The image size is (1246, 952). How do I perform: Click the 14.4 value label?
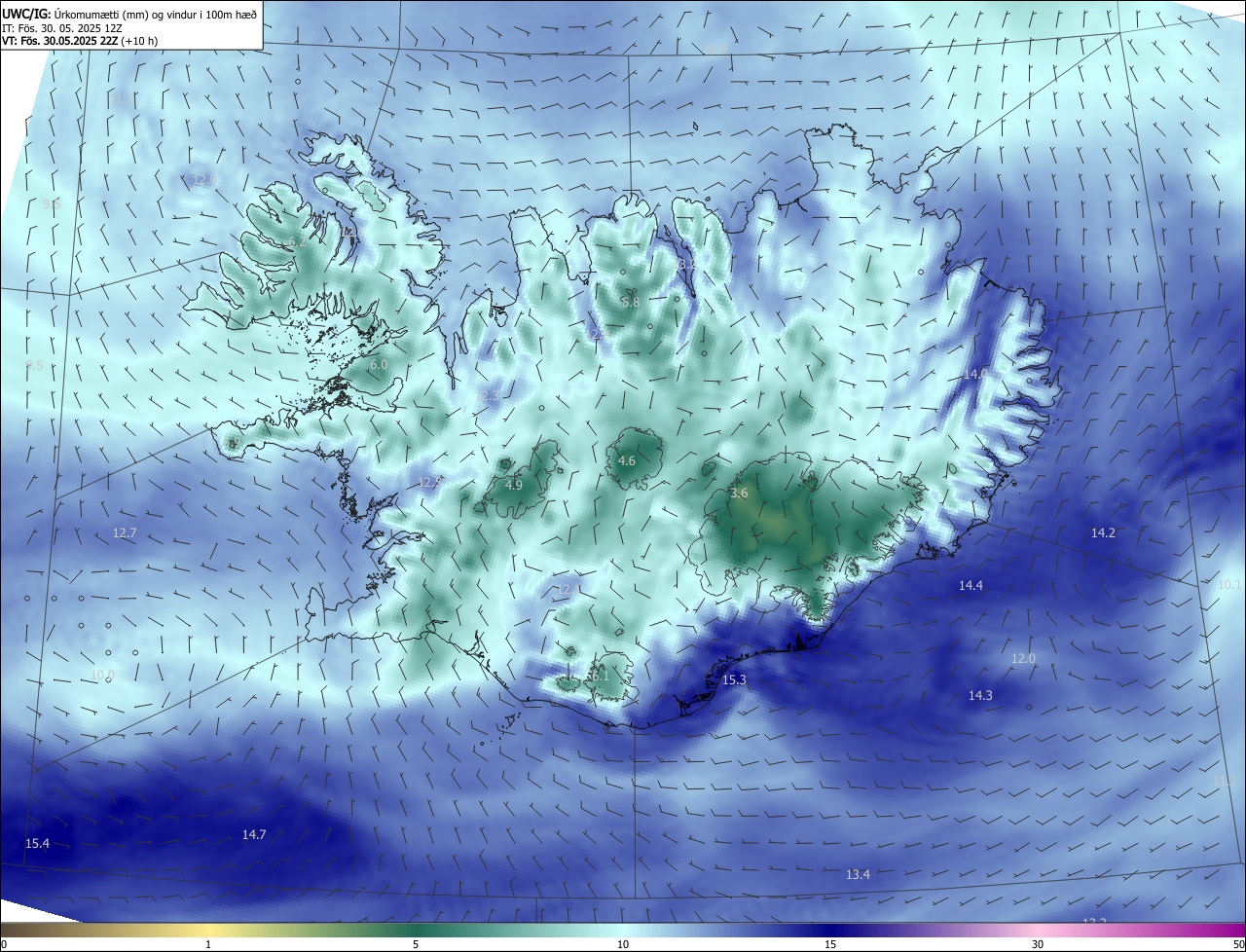click(971, 585)
